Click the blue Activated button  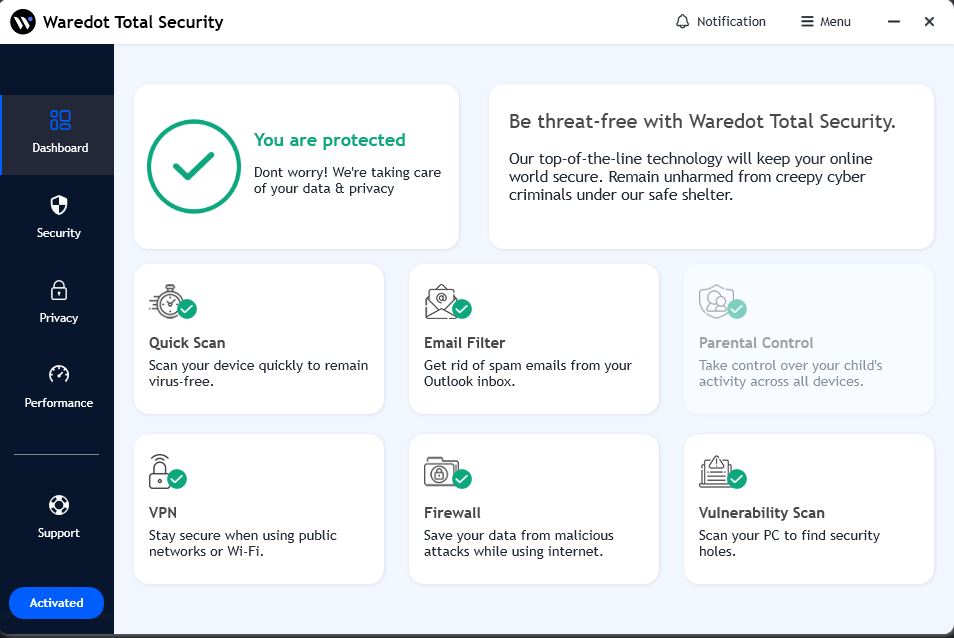(x=56, y=603)
